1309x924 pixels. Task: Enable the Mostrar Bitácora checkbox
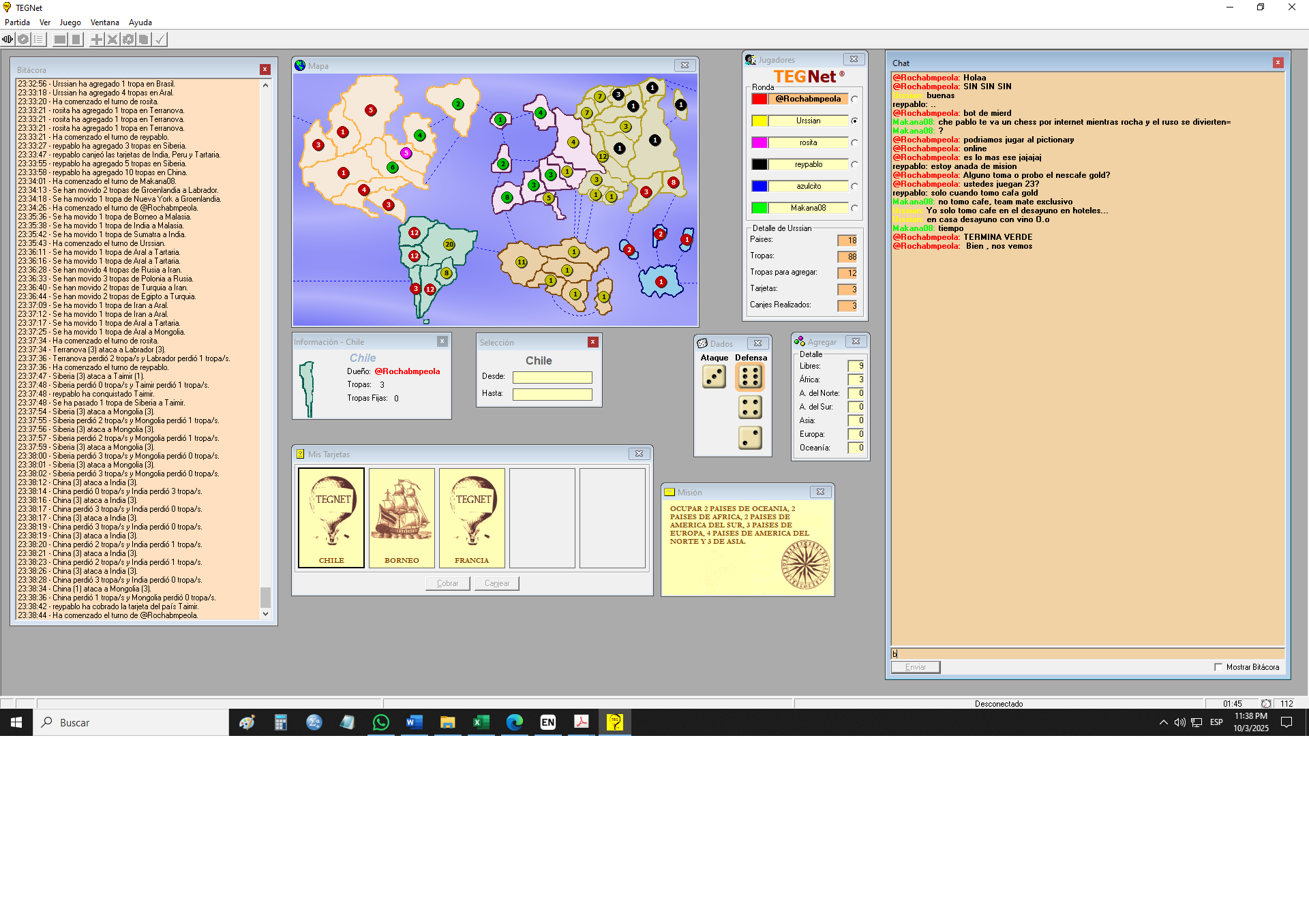click(1218, 667)
